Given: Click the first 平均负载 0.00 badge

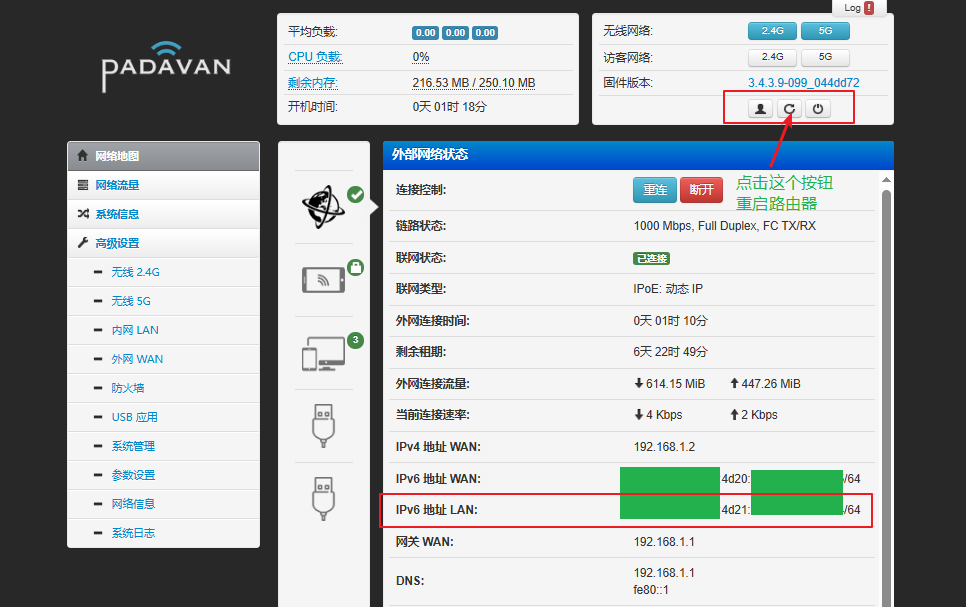Looking at the screenshot, I should (425, 33).
